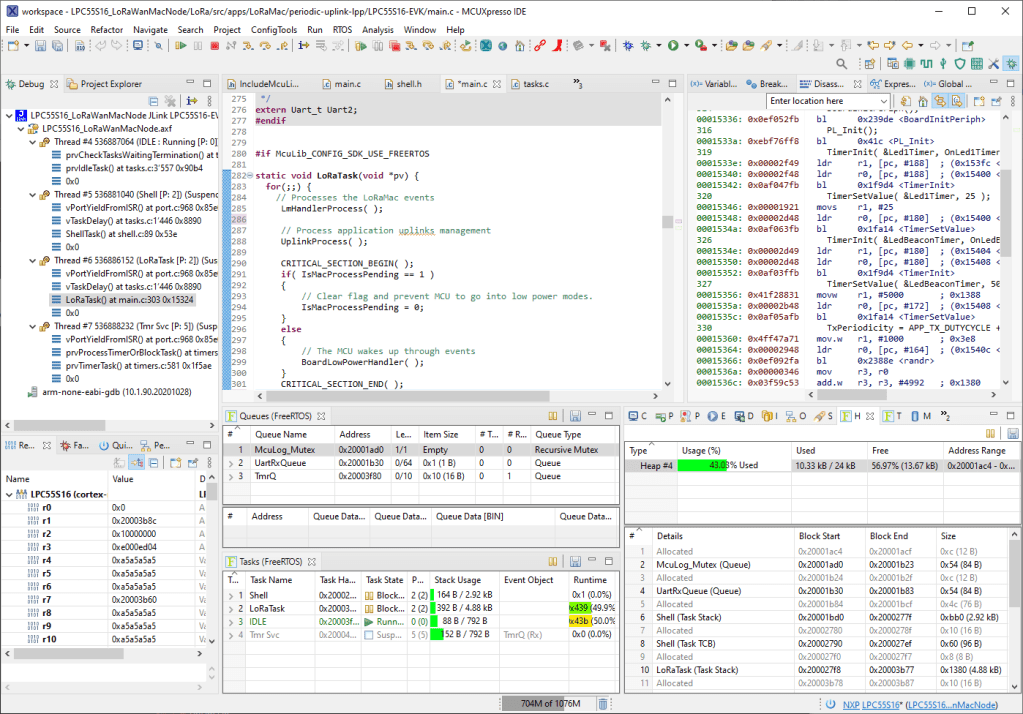
Task: Open the 'Enter location here' dropdown
Action: click(x=882, y=101)
